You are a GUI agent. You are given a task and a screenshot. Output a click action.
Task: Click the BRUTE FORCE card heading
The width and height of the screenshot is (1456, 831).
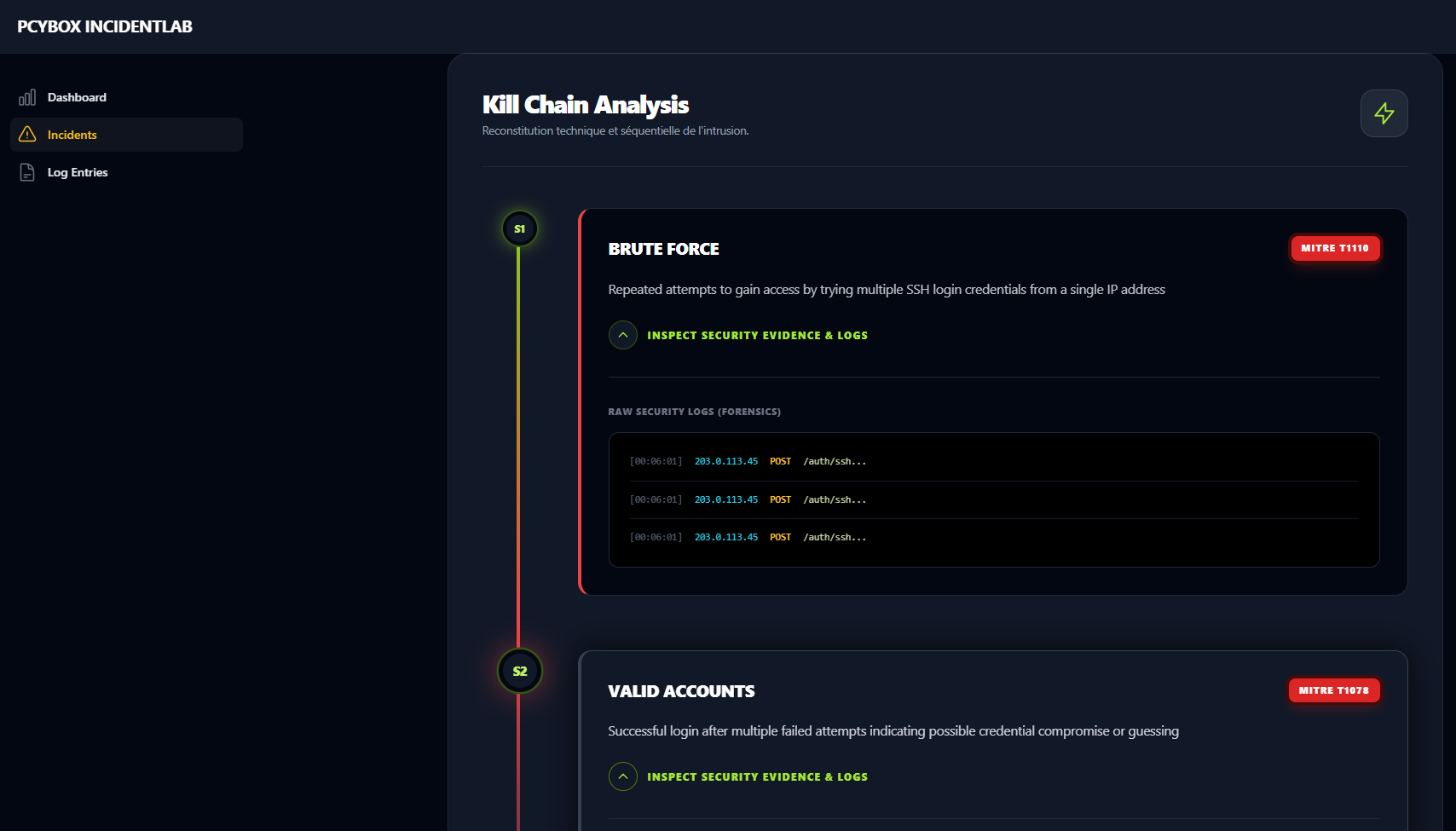click(663, 249)
